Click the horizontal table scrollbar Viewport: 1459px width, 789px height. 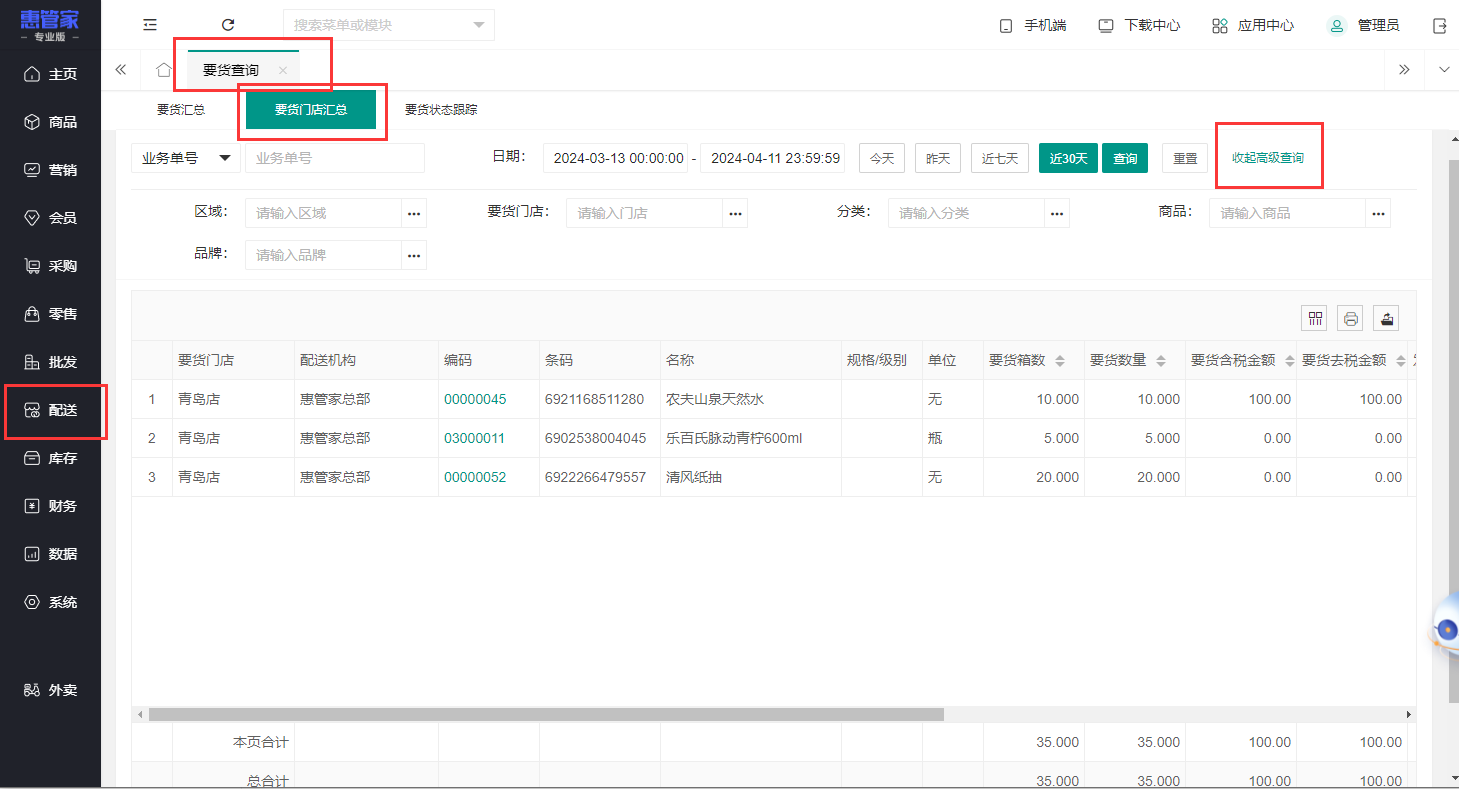click(x=546, y=715)
